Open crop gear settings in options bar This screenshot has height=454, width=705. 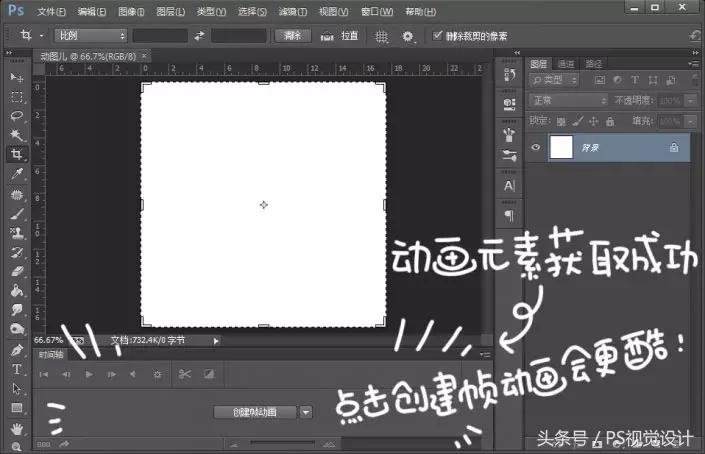click(x=408, y=36)
